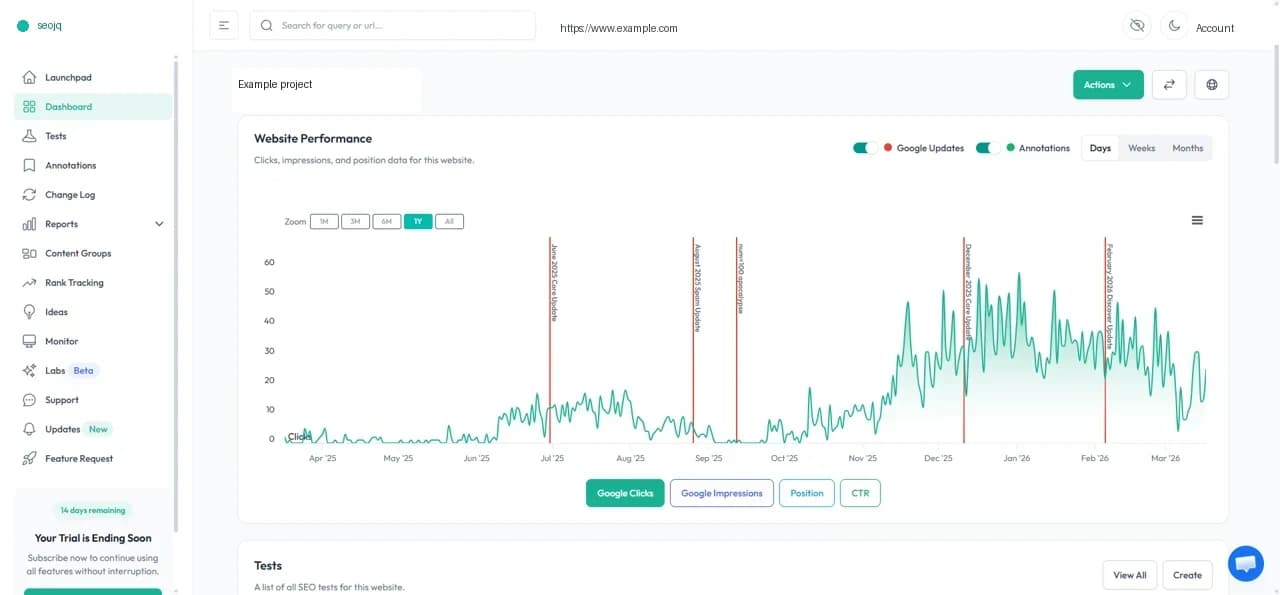Toggle data visibility with the crossed-eye icon
Screen dimensions: 1280x595
[x=1137, y=26]
